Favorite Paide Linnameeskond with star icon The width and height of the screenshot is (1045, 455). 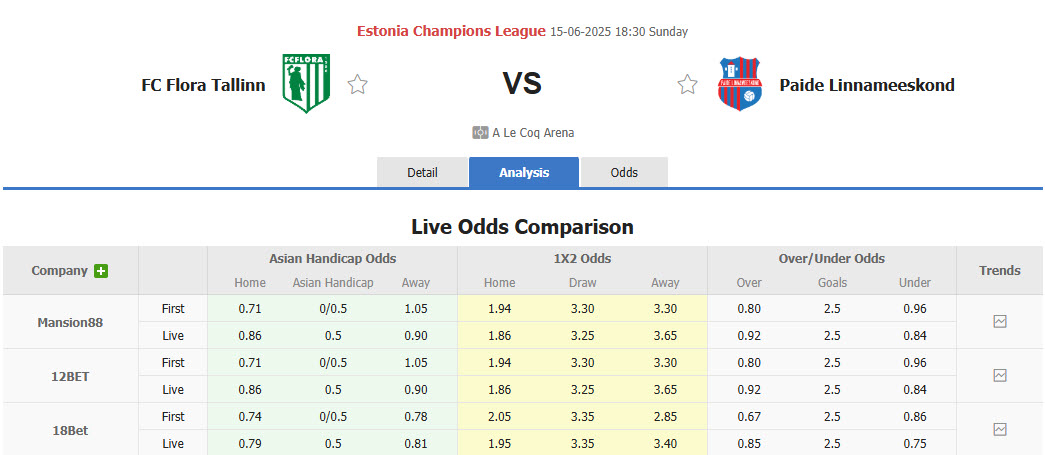click(x=687, y=85)
